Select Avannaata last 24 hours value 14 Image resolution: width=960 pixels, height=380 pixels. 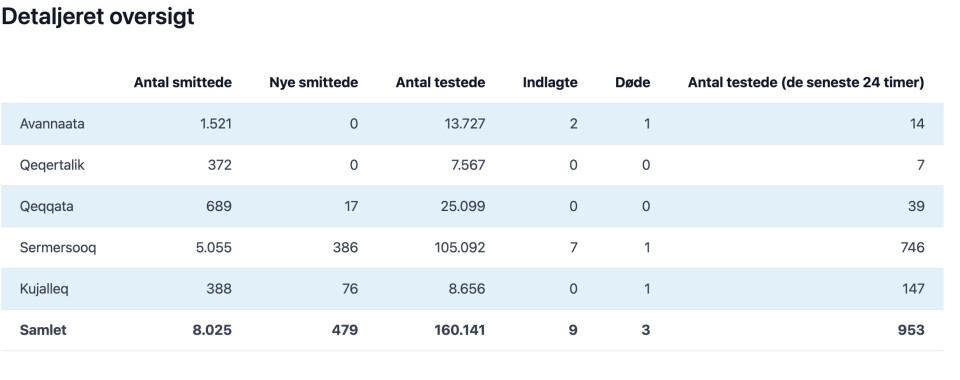coord(917,124)
